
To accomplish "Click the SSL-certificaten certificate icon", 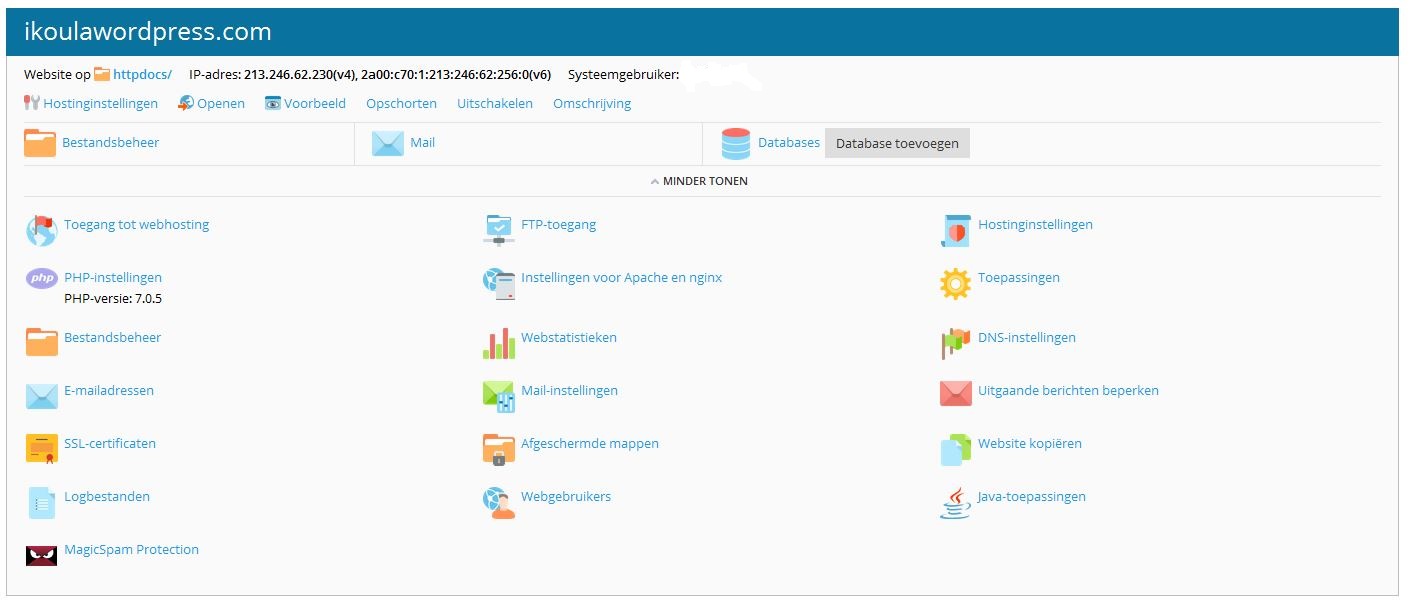I will coord(41,449).
